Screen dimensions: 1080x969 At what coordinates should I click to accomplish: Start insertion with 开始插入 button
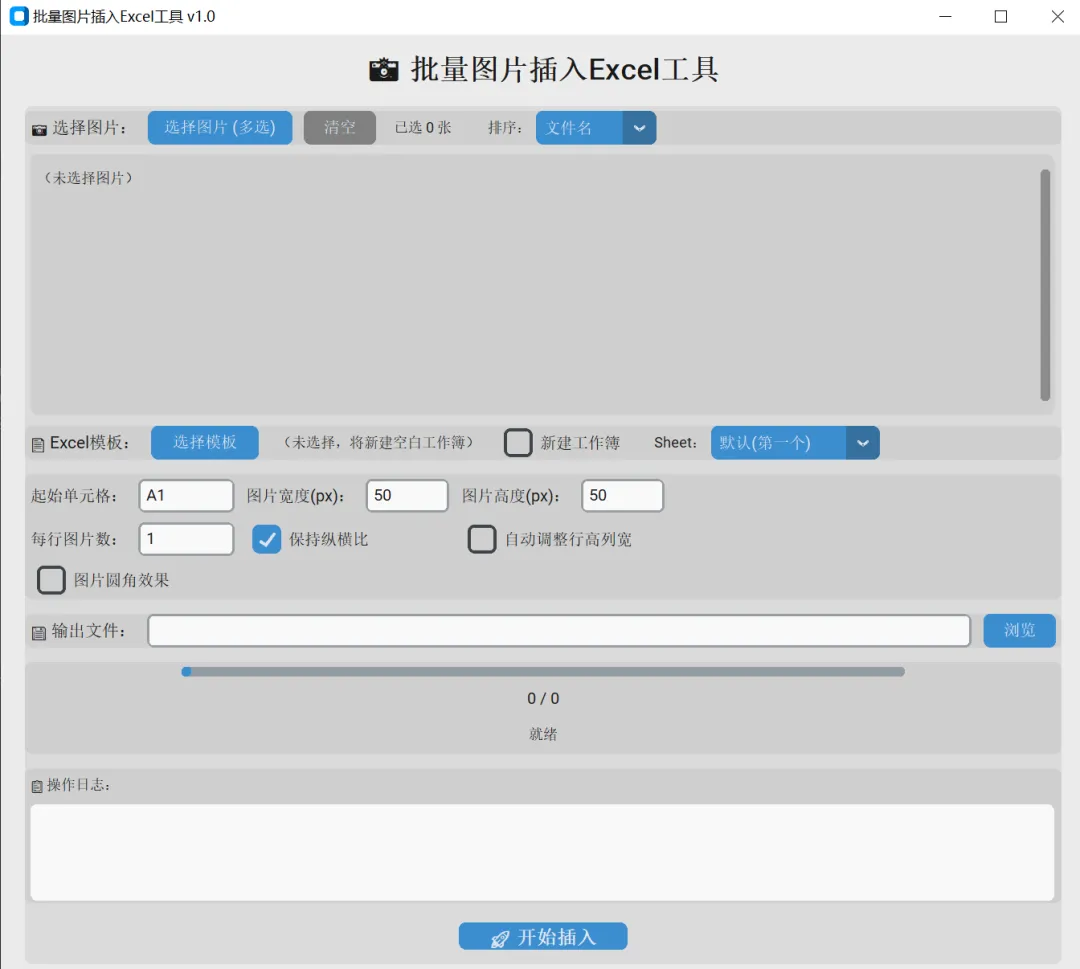(543, 937)
